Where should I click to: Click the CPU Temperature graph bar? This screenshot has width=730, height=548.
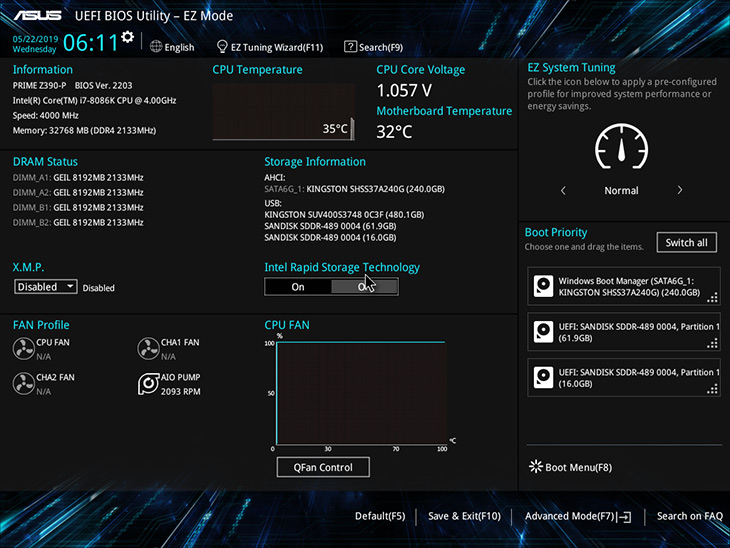click(352, 129)
